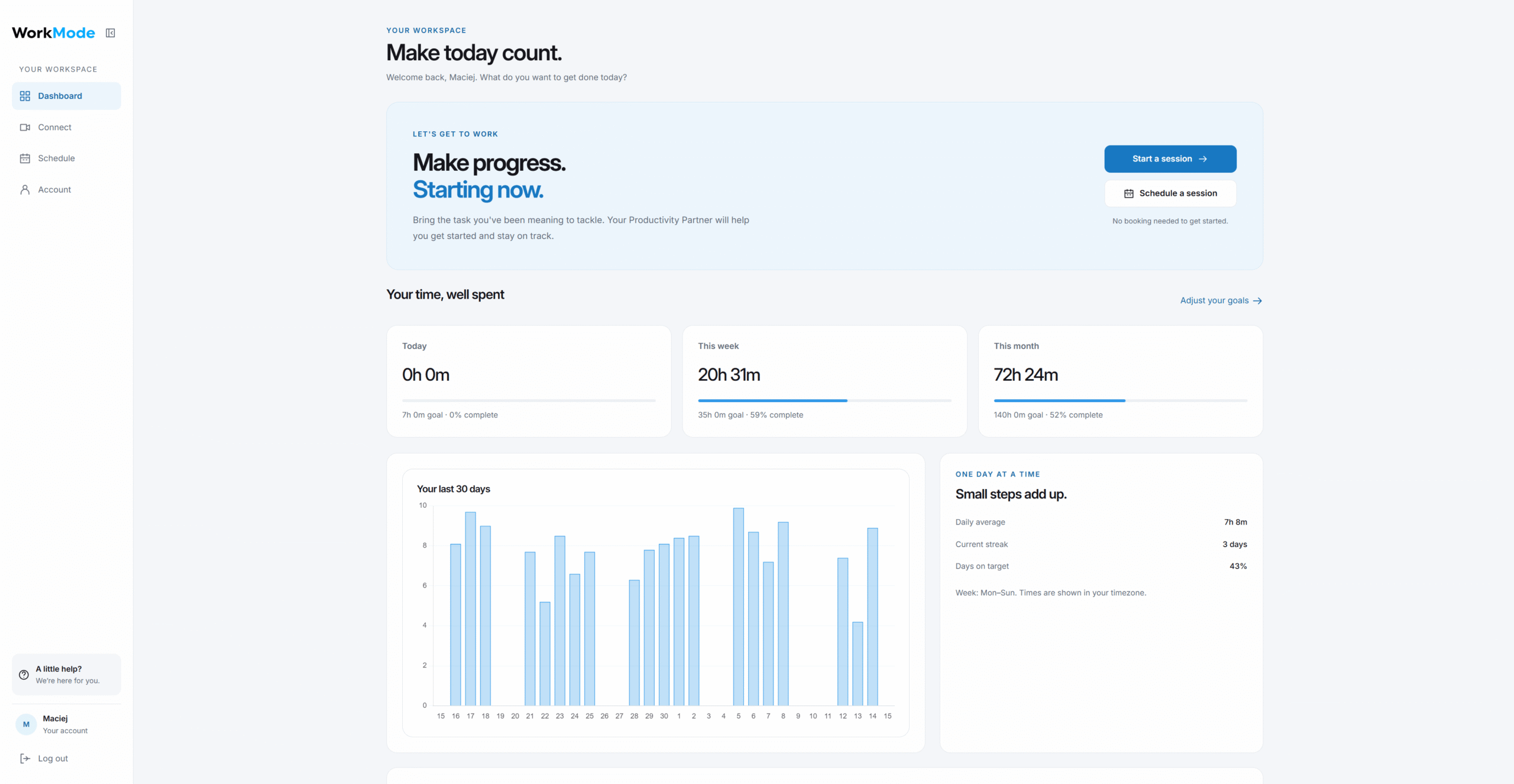Click the Account person icon
Image resolution: width=1514 pixels, height=784 pixels.
coord(25,190)
